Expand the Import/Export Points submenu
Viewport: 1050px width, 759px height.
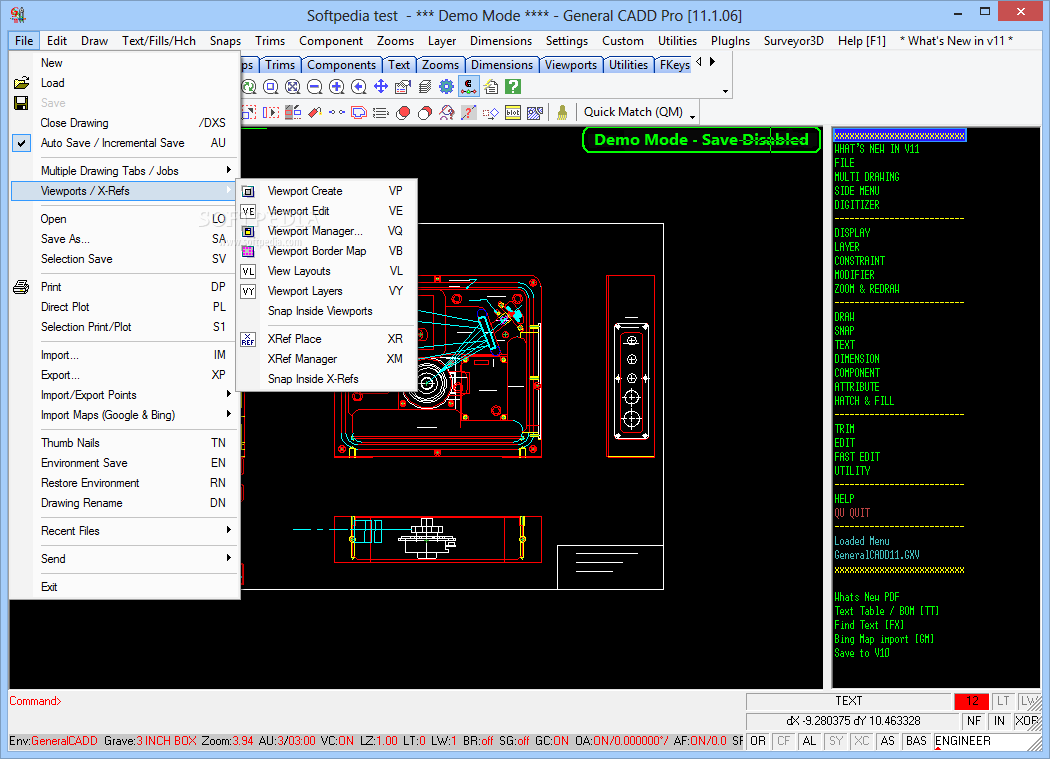[125, 395]
